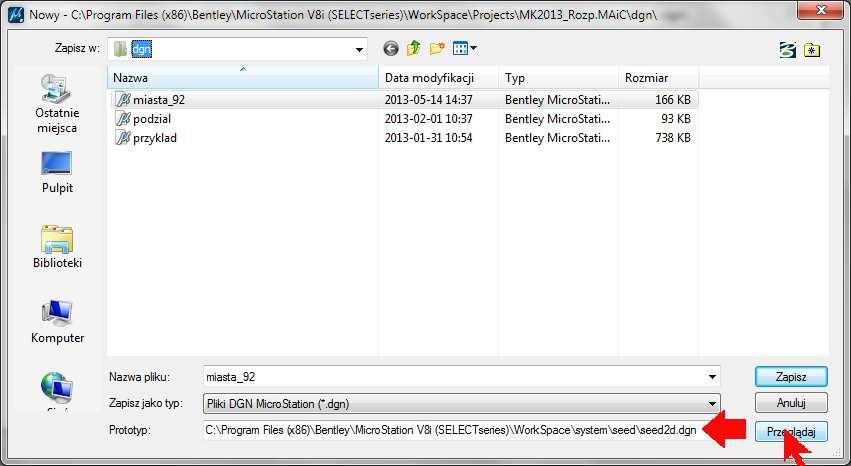The image size is (851, 466).
Task: Open the starred folder favorites icon
Action: (812, 50)
